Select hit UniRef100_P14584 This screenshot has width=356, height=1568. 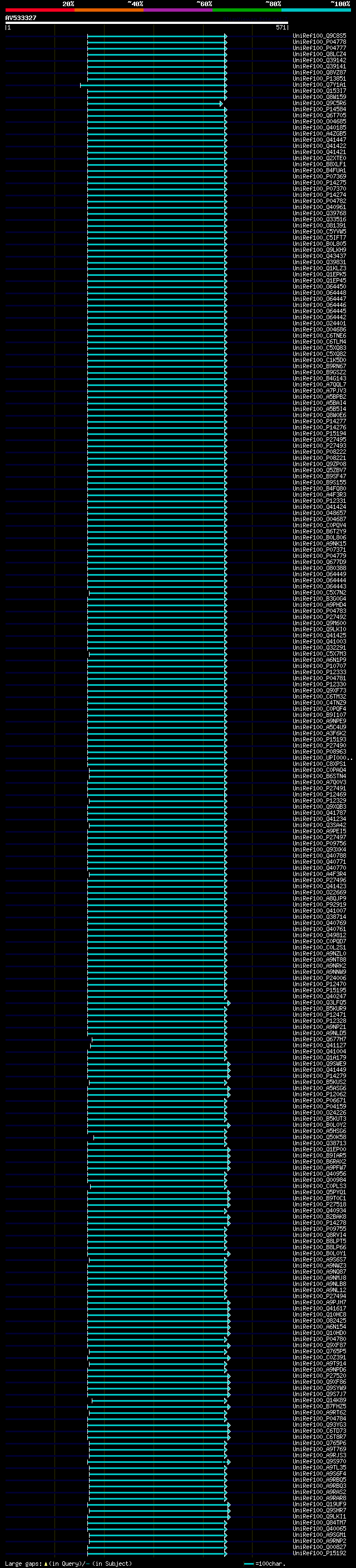click(319, 110)
